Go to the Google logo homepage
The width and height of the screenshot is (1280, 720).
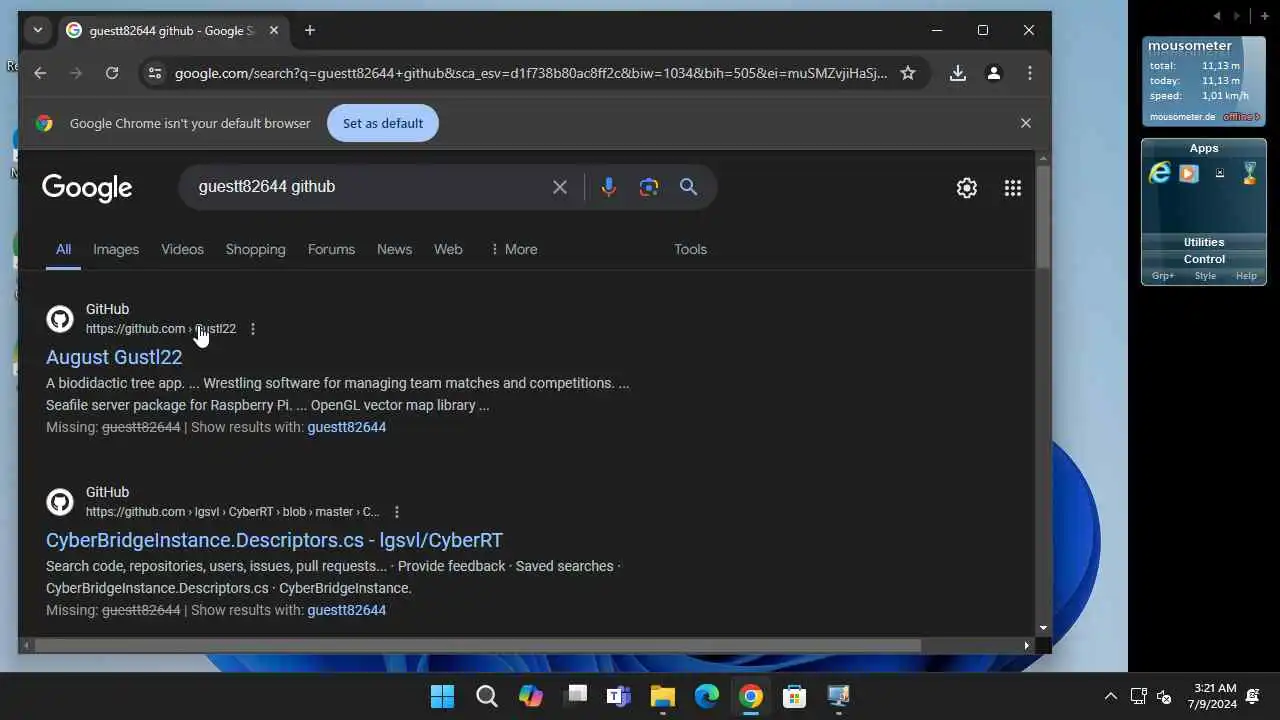pos(87,188)
